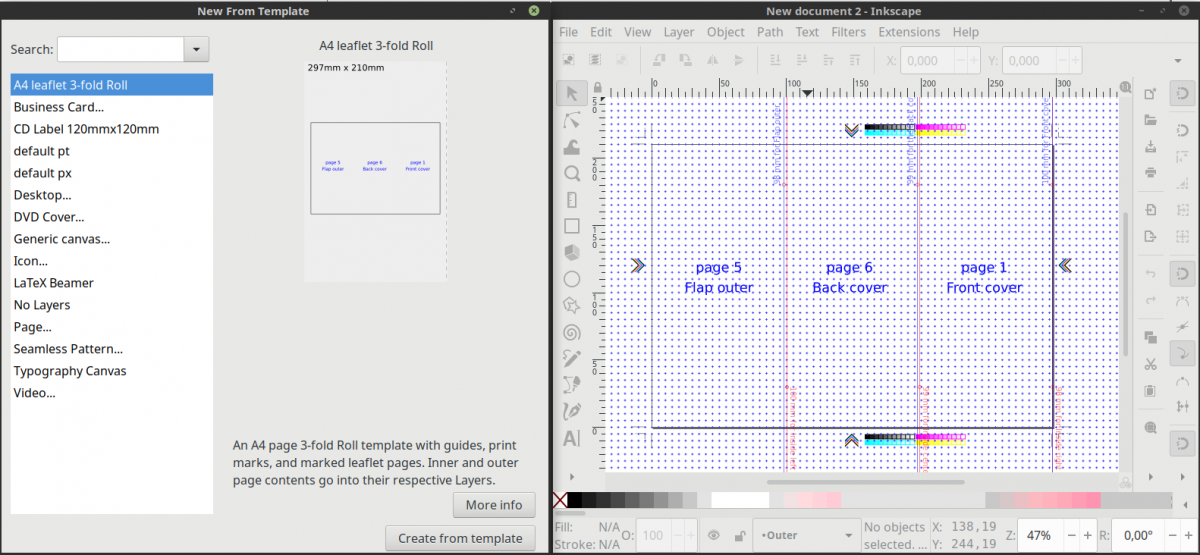The image size is (1200, 555).
Task: Open the Filters menu
Action: point(848,32)
